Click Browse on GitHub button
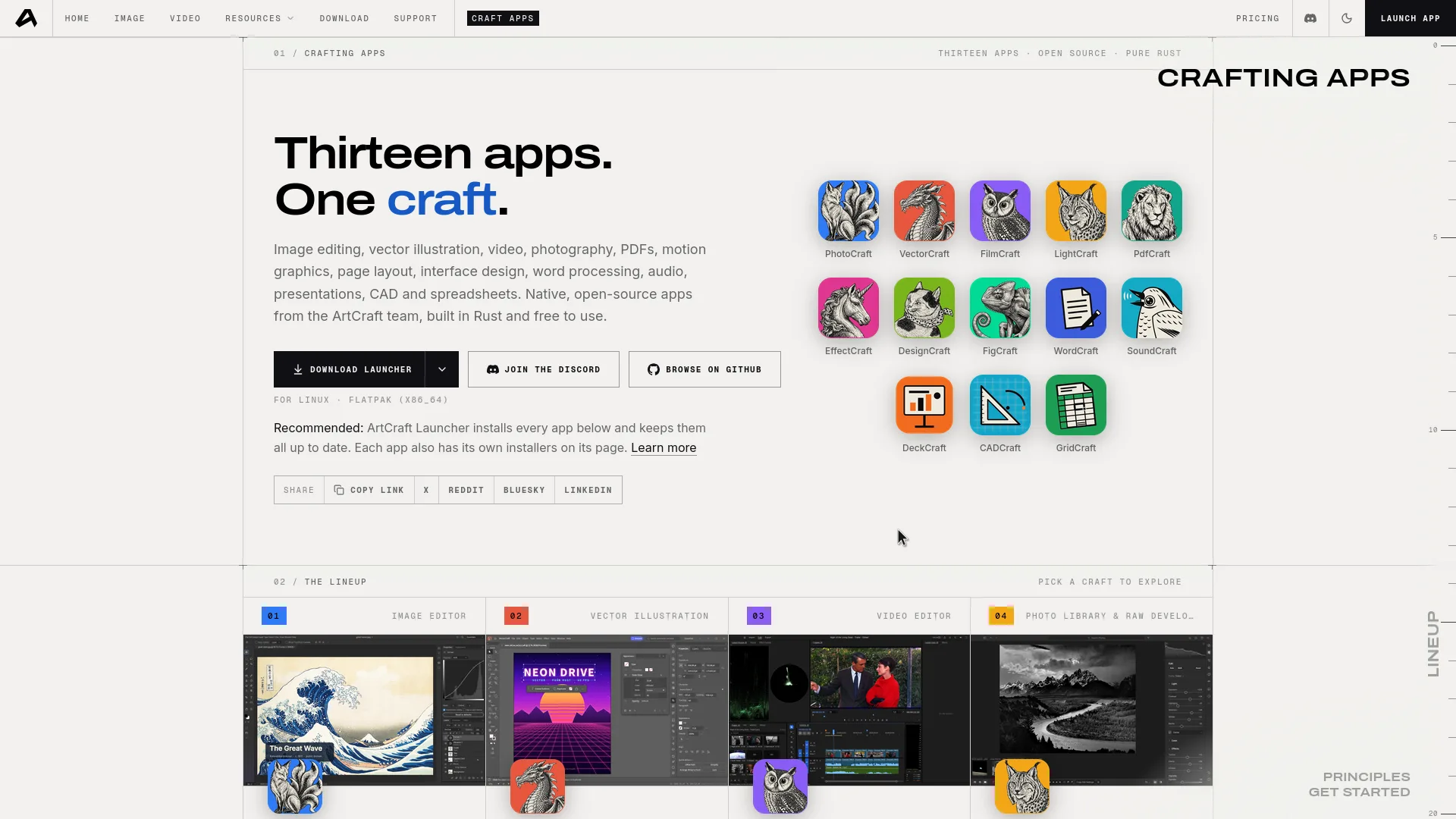Viewport: 1456px width, 819px height. [704, 369]
